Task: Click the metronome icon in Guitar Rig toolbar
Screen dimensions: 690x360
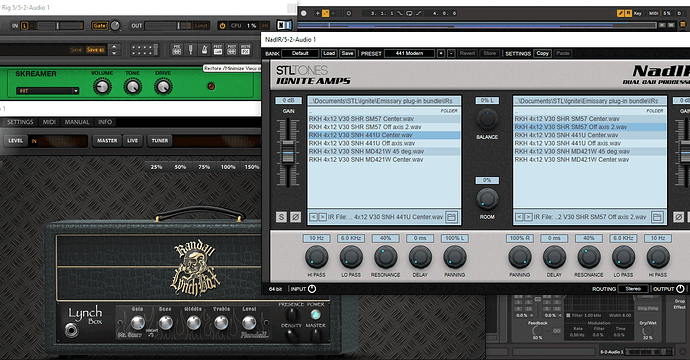Action: pos(204,50)
